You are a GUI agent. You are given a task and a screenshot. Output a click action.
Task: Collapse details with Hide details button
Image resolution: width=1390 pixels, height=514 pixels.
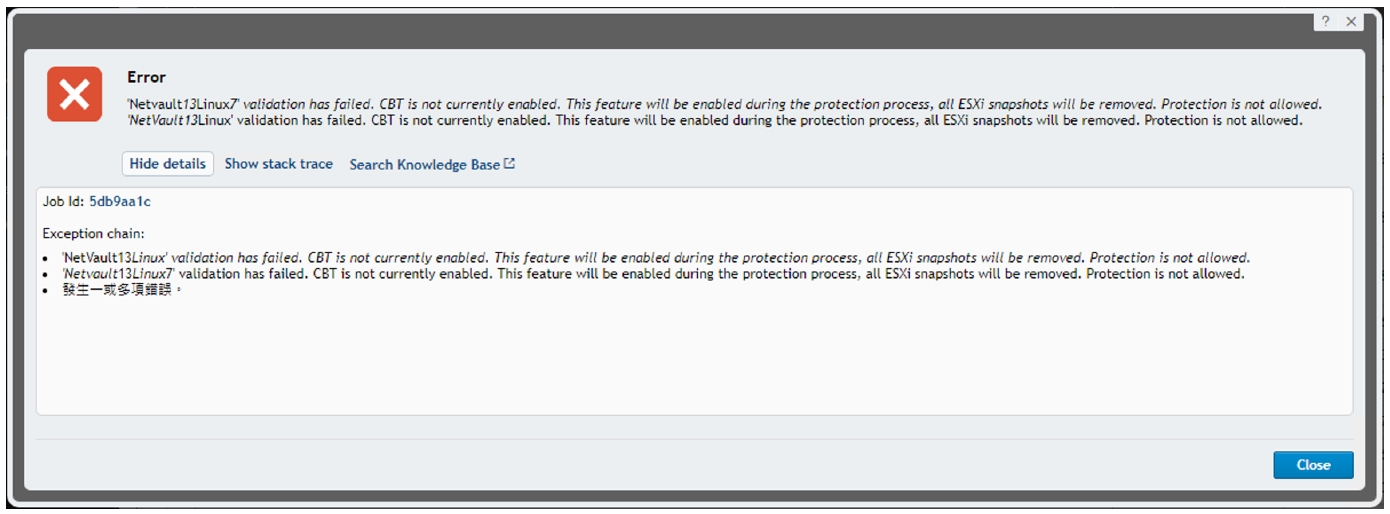tap(168, 164)
